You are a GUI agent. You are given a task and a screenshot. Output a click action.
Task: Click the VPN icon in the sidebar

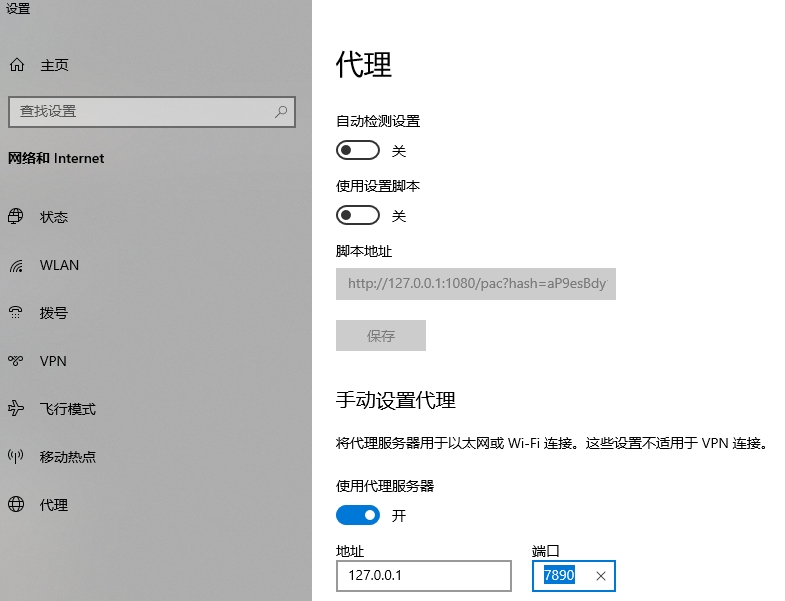(16, 361)
